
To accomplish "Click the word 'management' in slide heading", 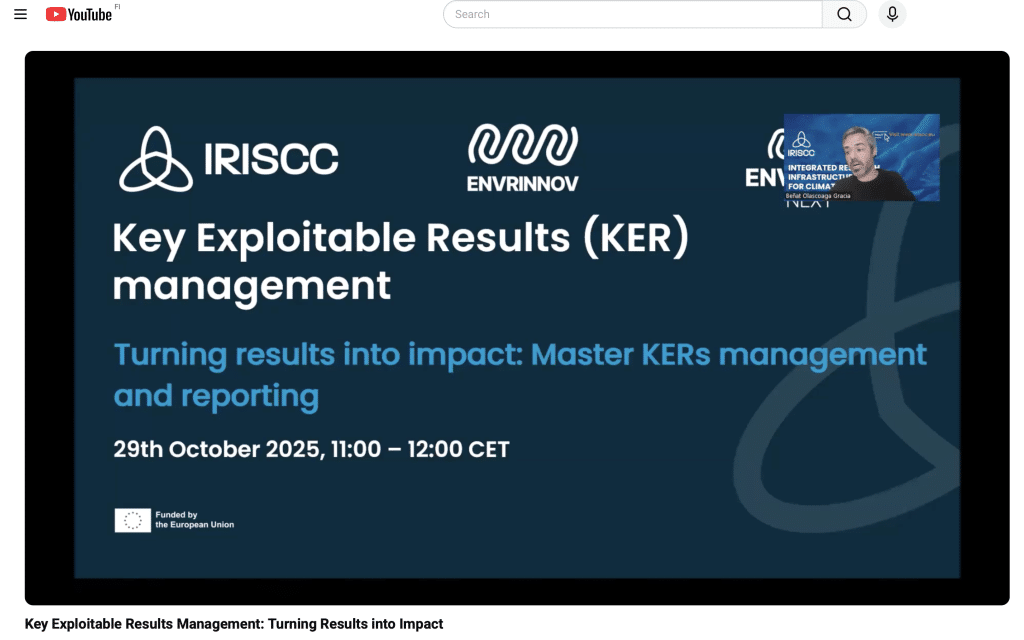I will click(251, 286).
